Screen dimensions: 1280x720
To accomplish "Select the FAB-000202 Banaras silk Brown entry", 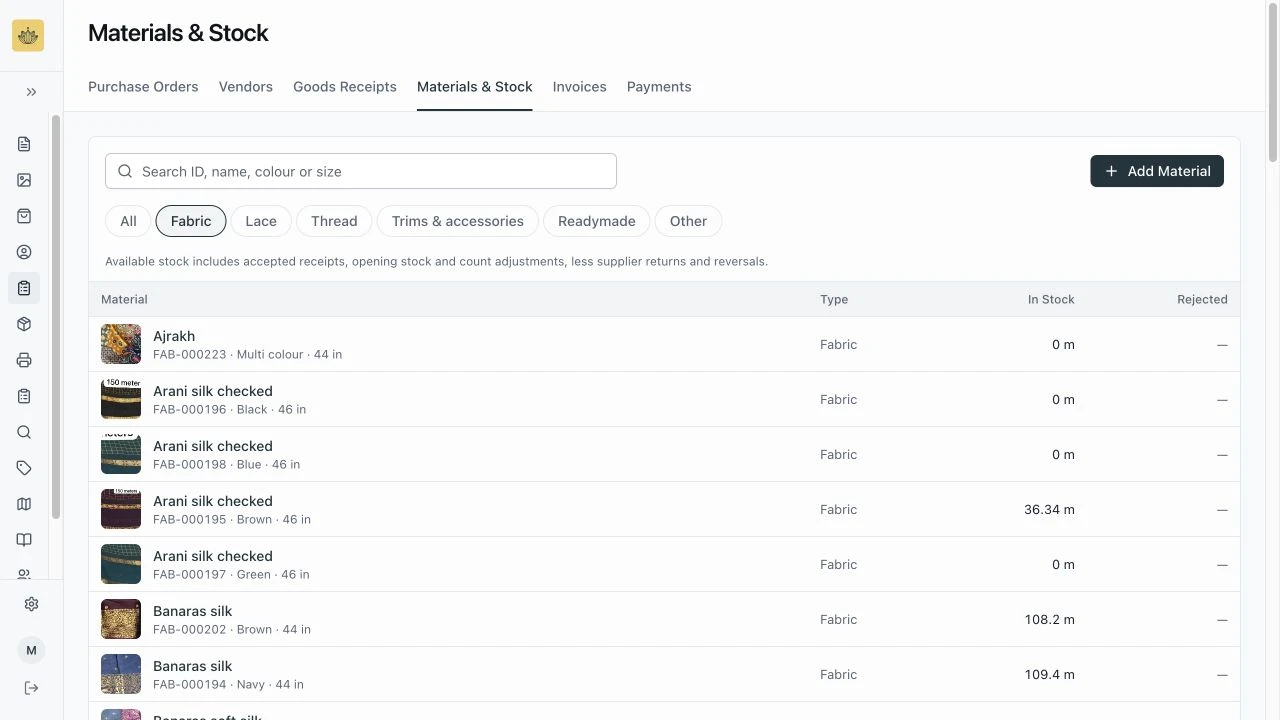I will pos(664,619).
